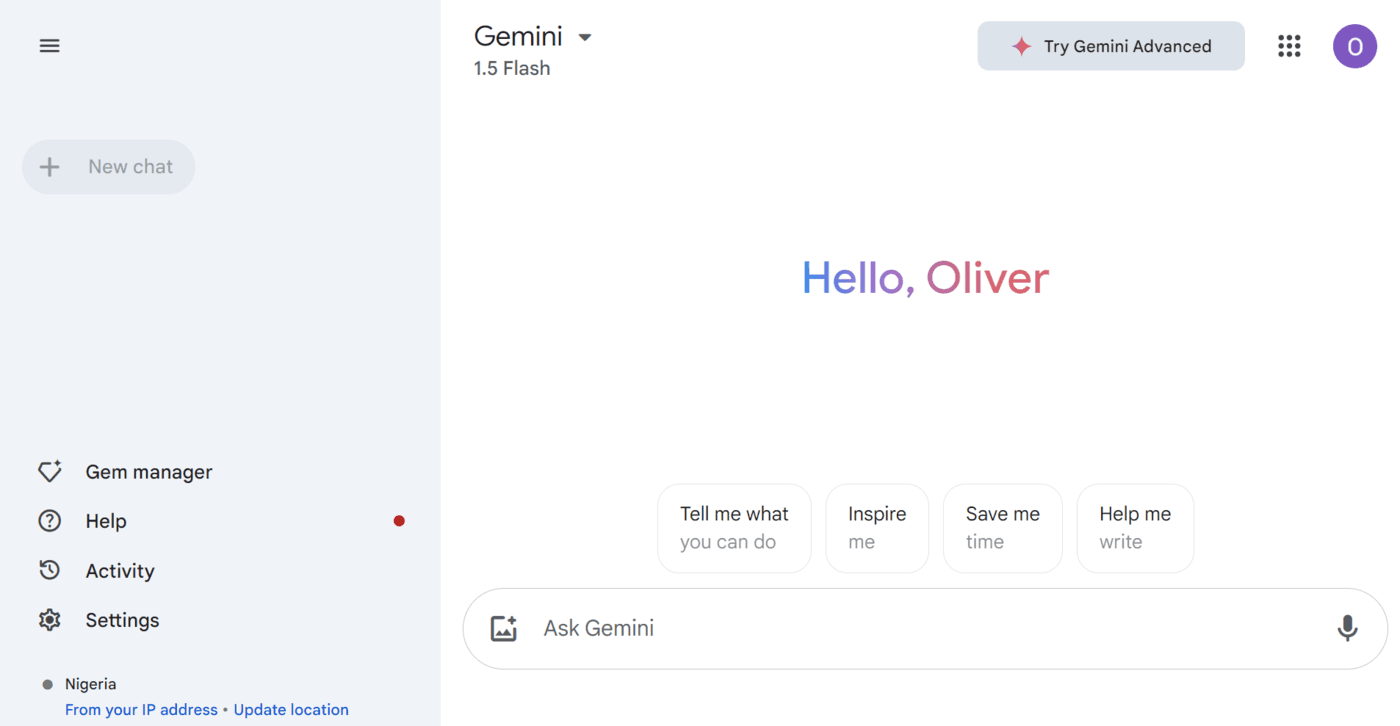
Task: Open the Google apps grid icon
Action: click(x=1289, y=46)
